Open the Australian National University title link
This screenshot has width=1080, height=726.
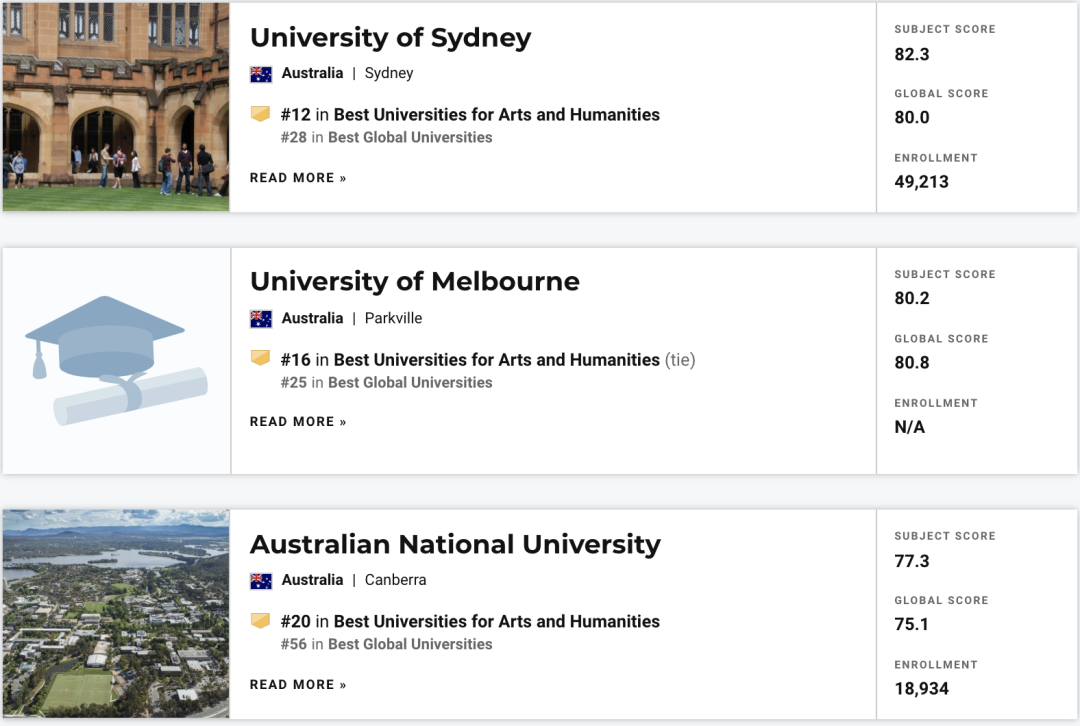pos(455,544)
